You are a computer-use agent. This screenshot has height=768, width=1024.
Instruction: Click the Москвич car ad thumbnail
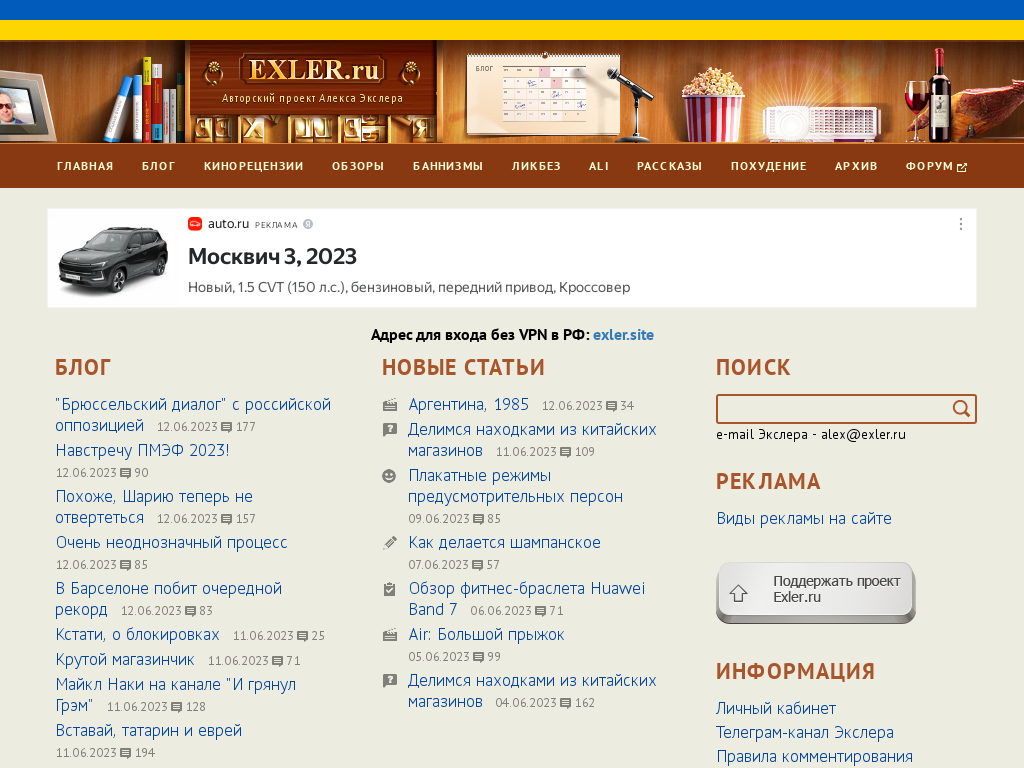pyautogui.click(x=112, y=259)
